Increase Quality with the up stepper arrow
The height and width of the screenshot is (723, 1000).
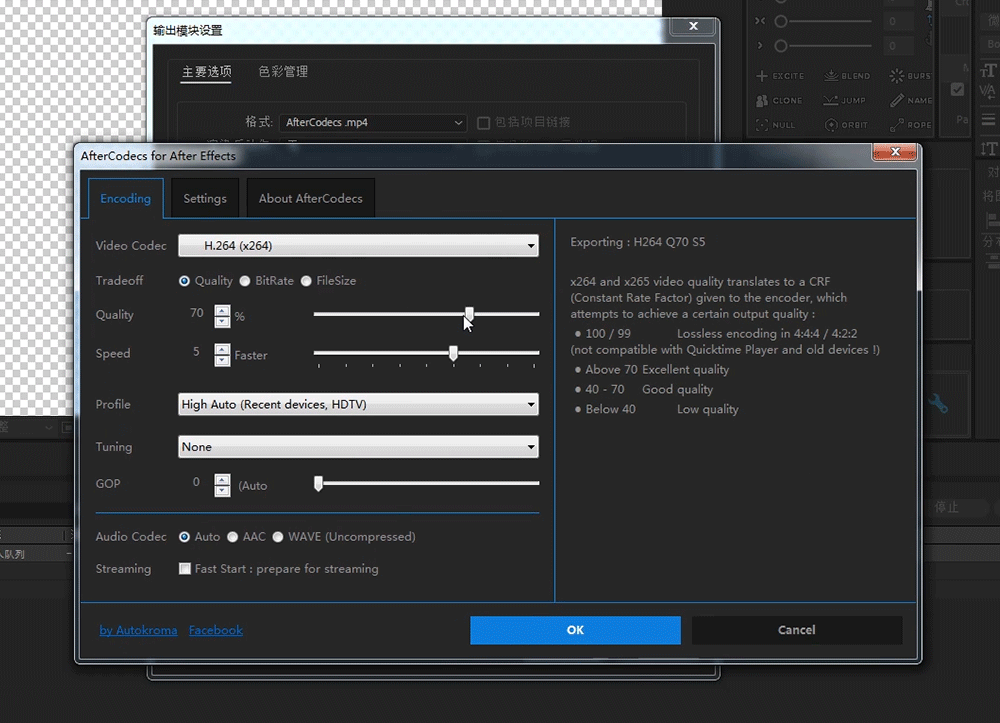pos(222,310)
